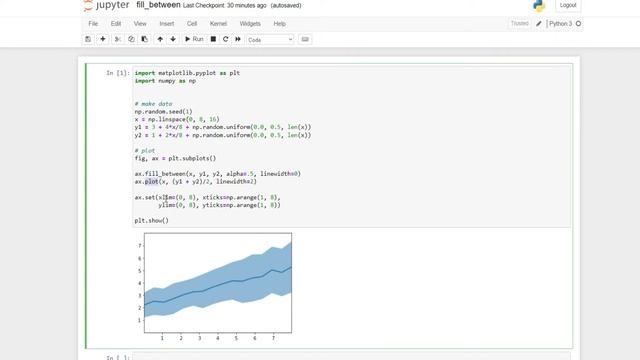640x360 pixels.
Task: Click the ax.set xlim code line
Action: click(208, 198)
